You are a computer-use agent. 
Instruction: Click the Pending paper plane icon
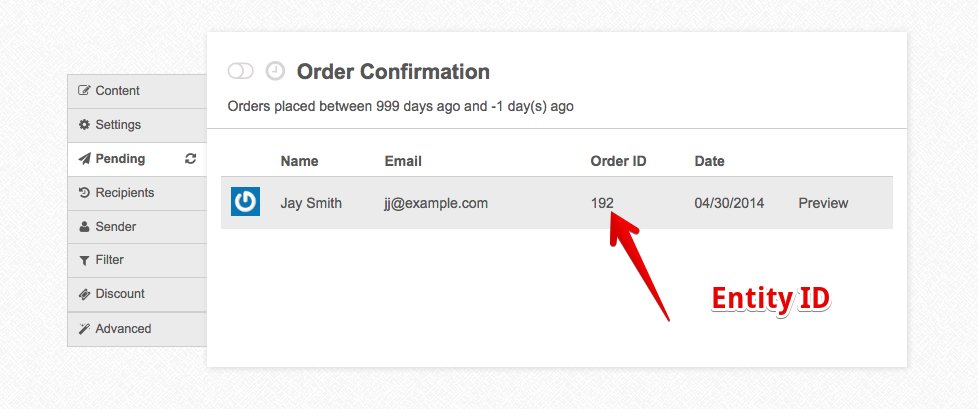tap(85, 159)
